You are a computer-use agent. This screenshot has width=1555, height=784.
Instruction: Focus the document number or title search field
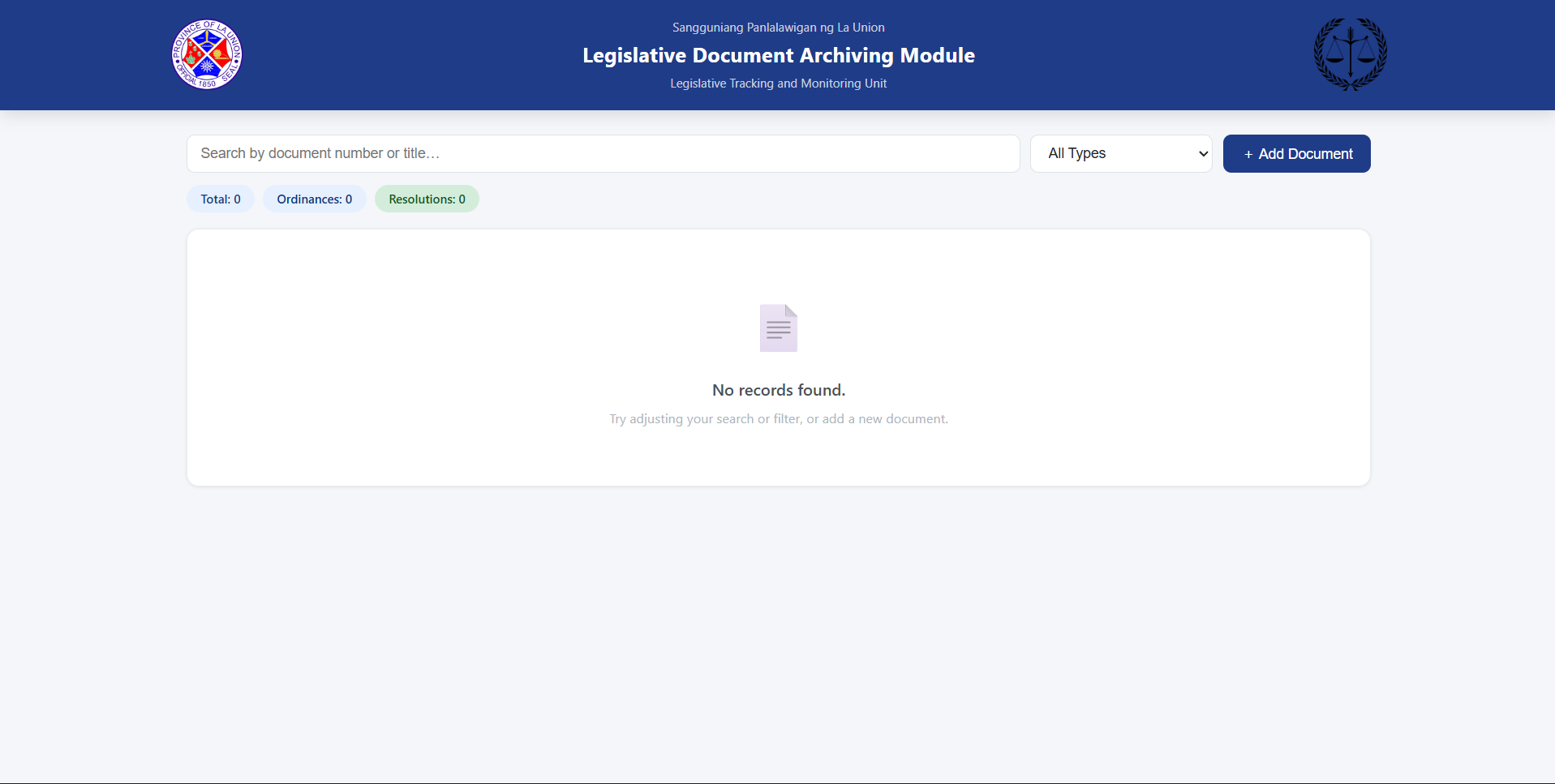(x=603, y=153)
